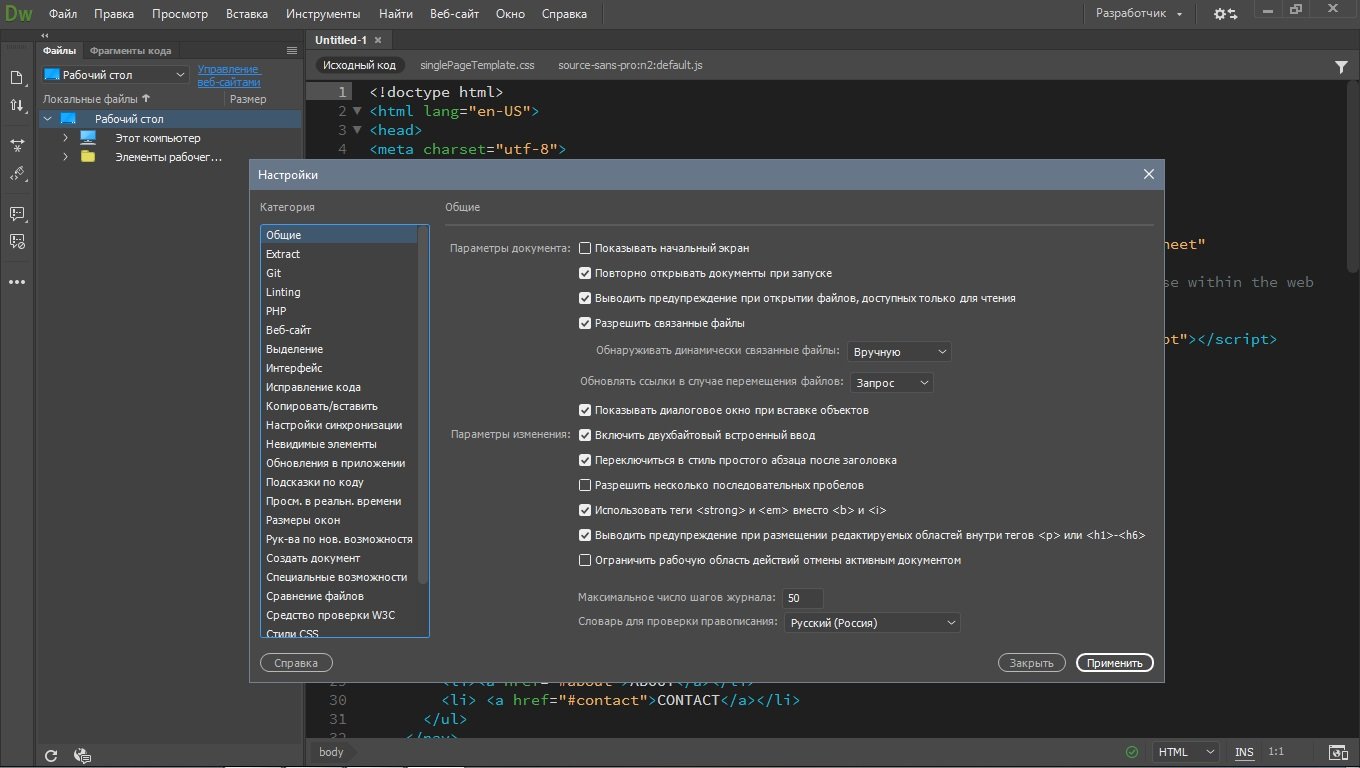This screenshot has height=768, width=1360.
Task: Open the Files panel hamburger options menu
Action: 292,50
